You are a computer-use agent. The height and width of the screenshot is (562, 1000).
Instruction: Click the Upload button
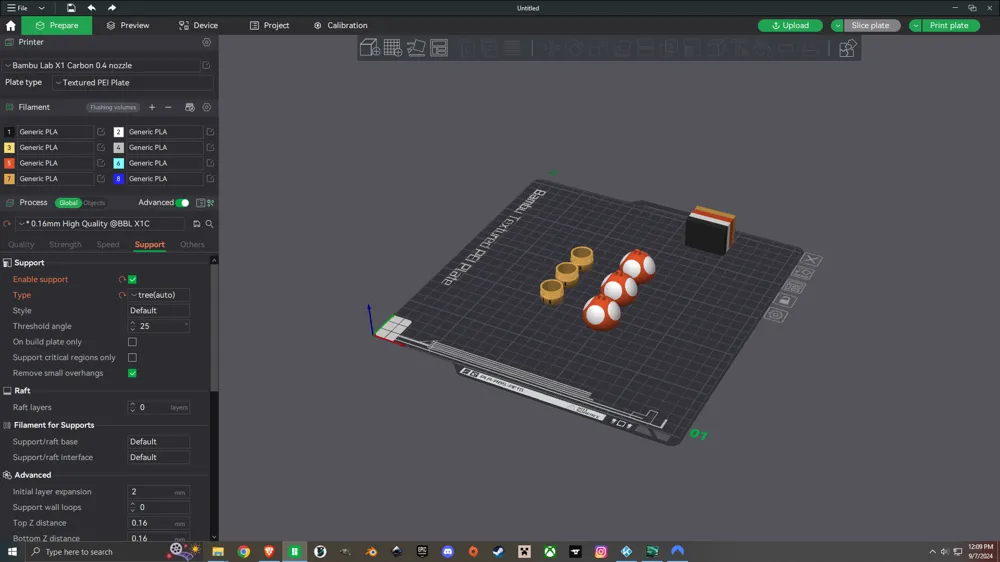click(790, 26)
